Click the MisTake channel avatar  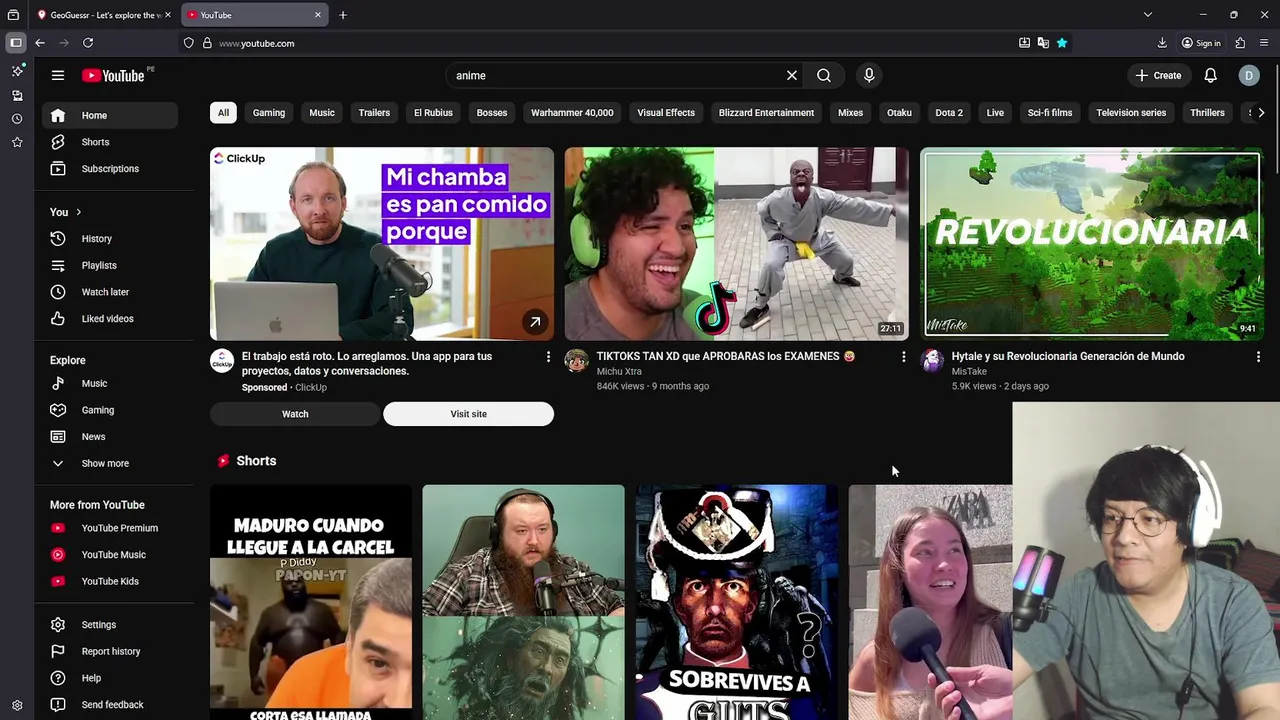pos(932,361)
